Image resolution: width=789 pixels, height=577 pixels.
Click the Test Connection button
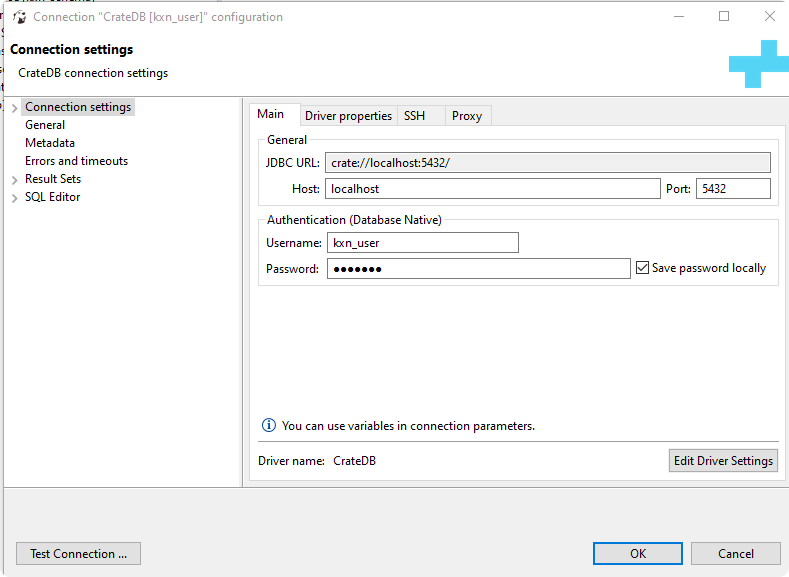(x=78, y=553)
